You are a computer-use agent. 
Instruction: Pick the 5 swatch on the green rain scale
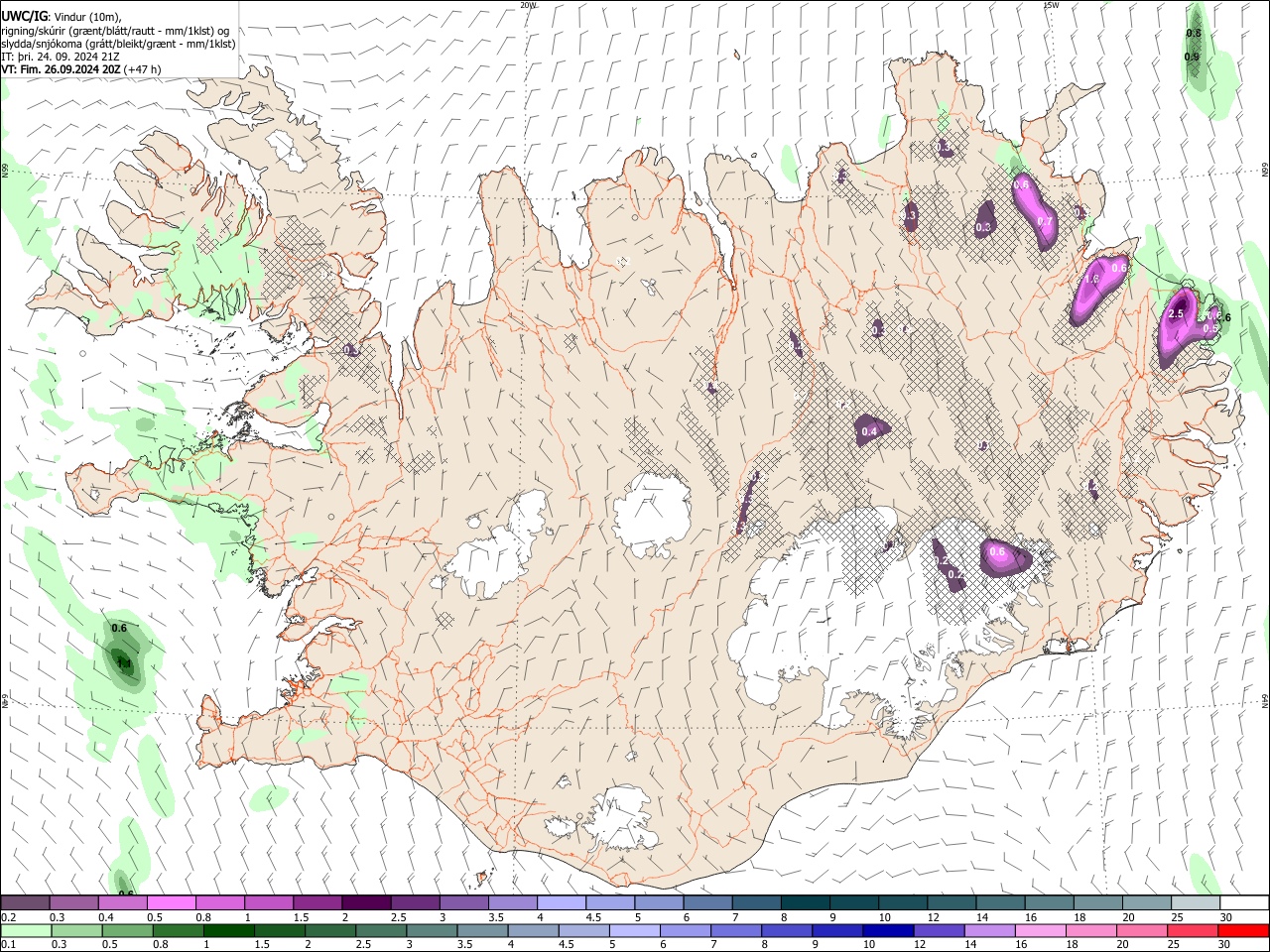[x=633, y=931]
